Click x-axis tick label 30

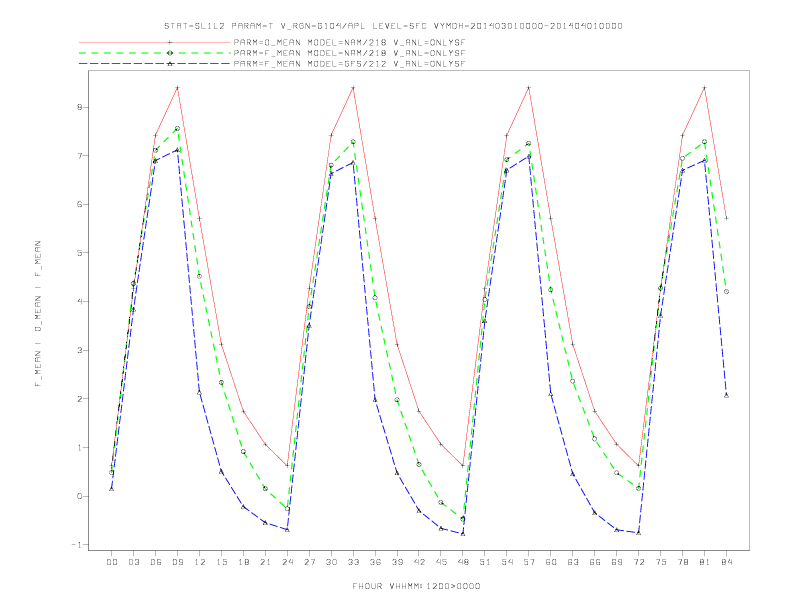pyautogui.click(x=331, y=562)
